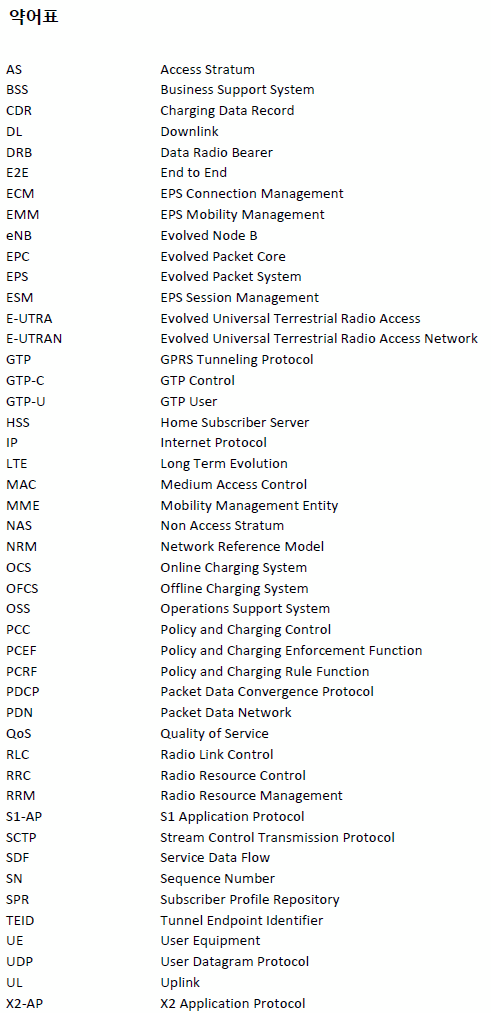Click Data Radio Bearer definition
Viewport: 491px width, 1013px height.
pos(216,152)
